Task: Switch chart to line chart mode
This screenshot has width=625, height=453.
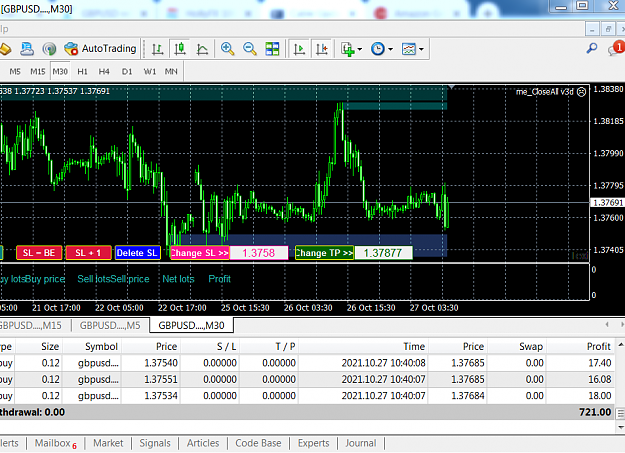Action: (x=202, y=49)
